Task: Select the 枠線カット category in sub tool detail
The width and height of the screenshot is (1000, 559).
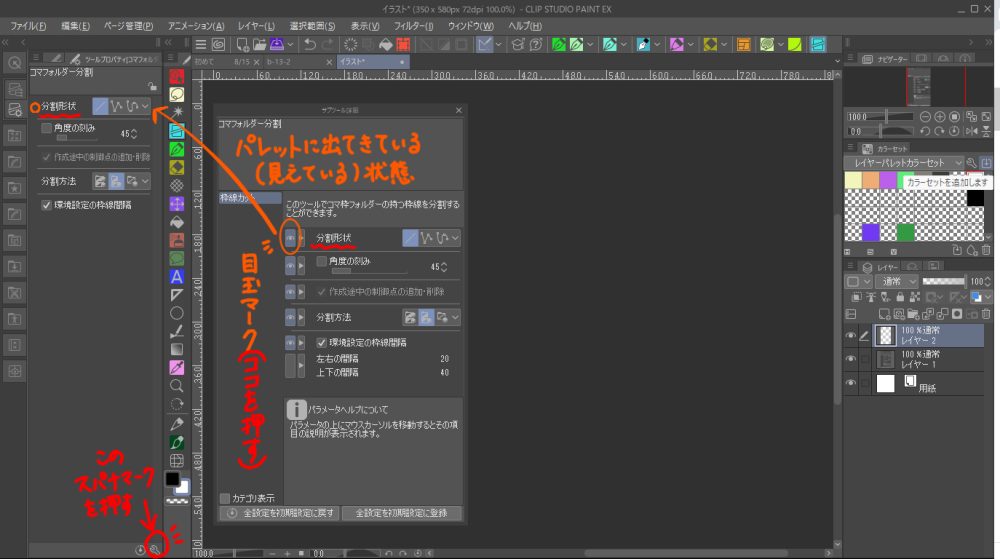Action: [249, 198]
